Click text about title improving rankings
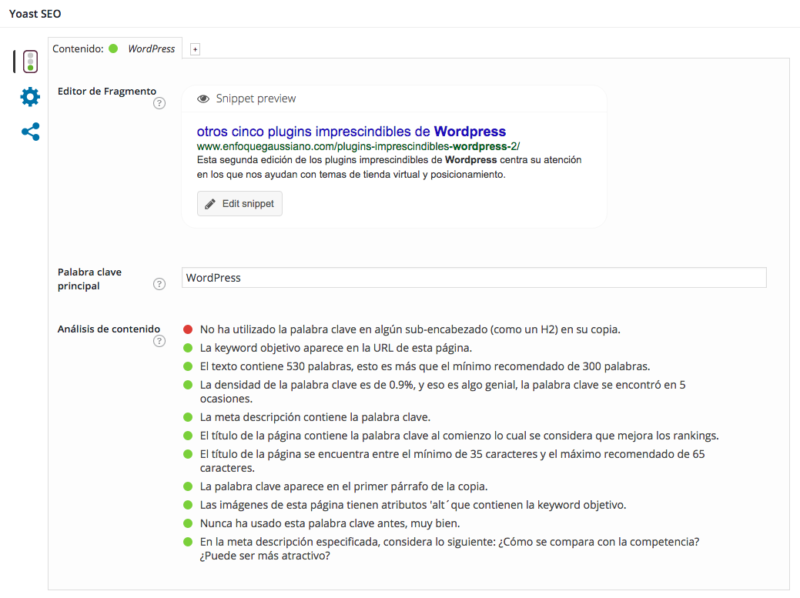Screen dimensions: 800x598 459,436
